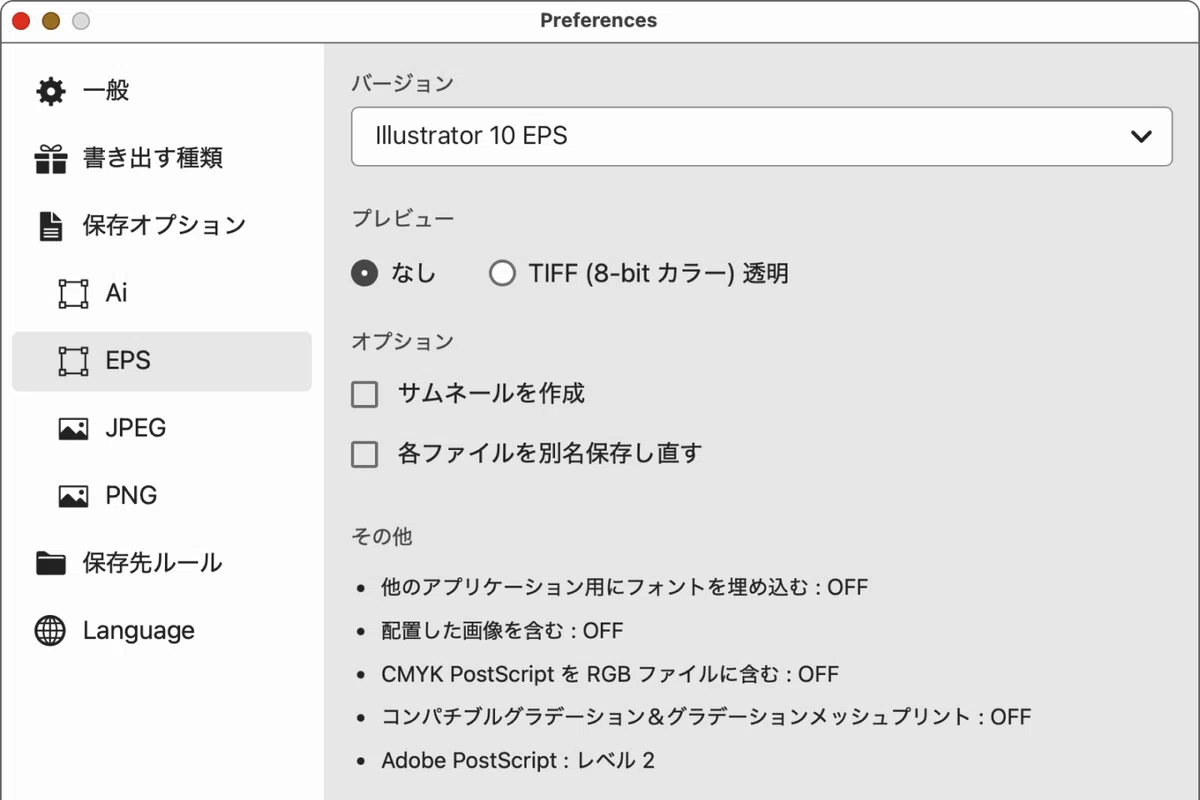
Task: Select TIFF (8-bit カラー) 透明 radio button
Action: pyautogui.click(x=502, y=273)
